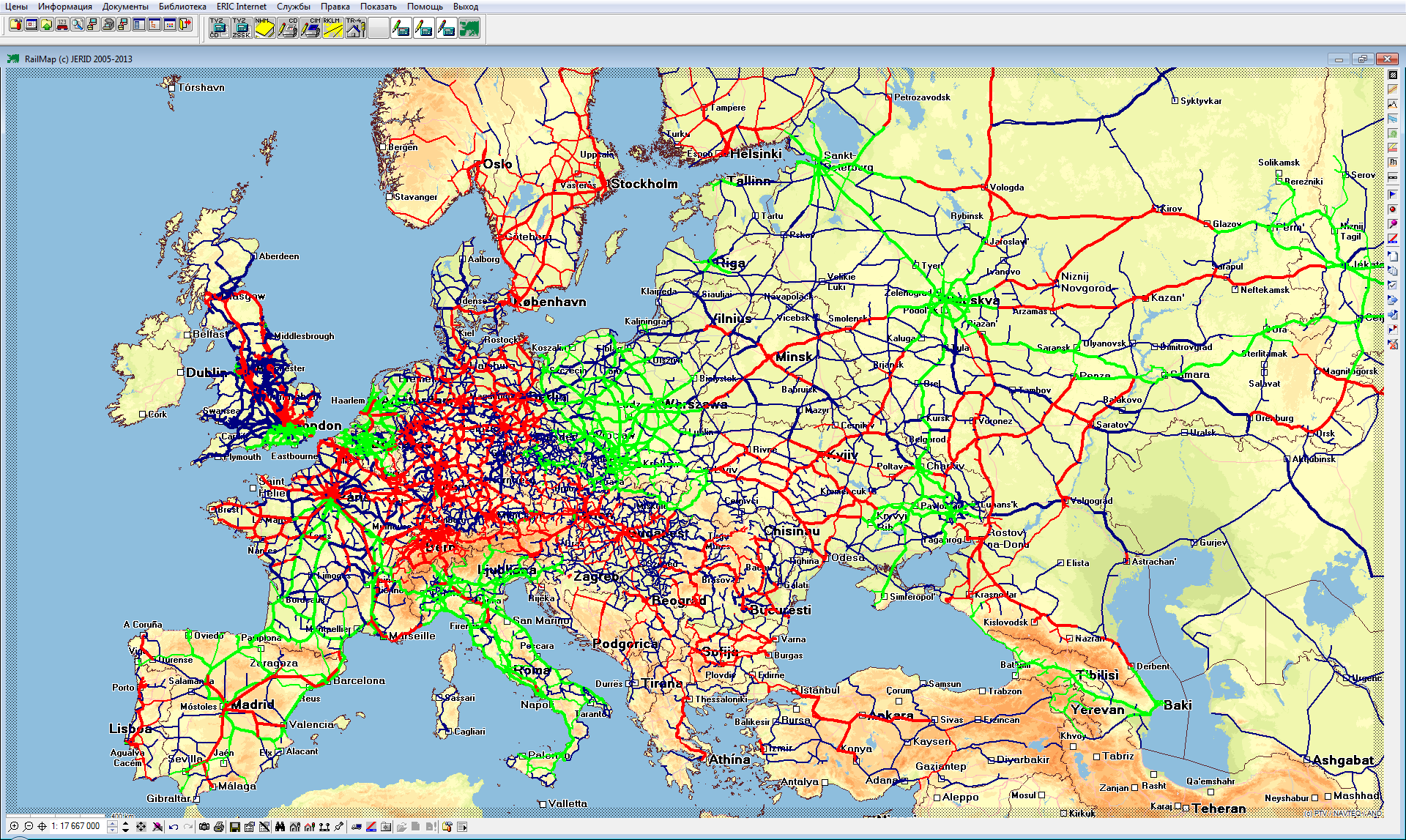Open the Помощь menu
Viewport: 1406px width, 840px height.
tap(425, 7)
